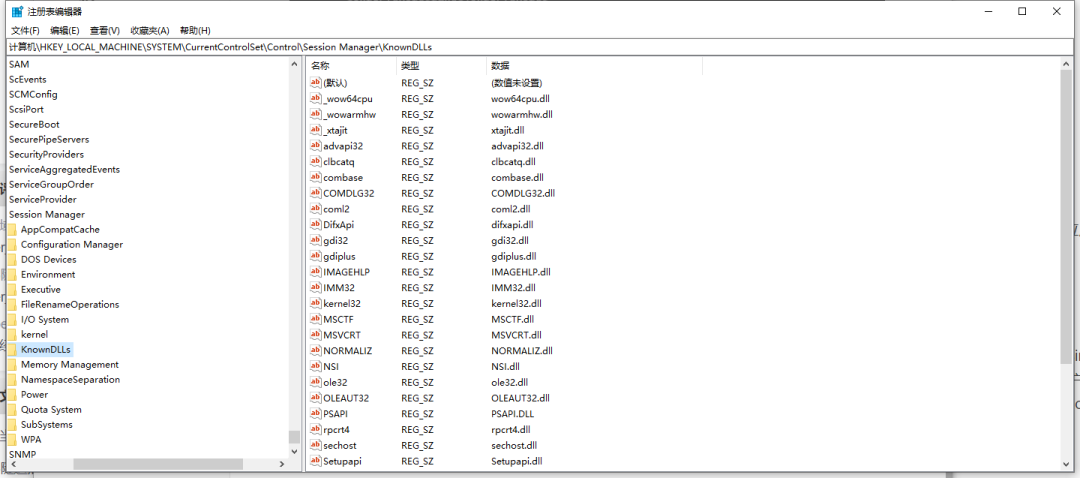Click the (默认) default value icon
Image resolution: width=1080 pixels, height=478 pixels.
click(316, 83)
